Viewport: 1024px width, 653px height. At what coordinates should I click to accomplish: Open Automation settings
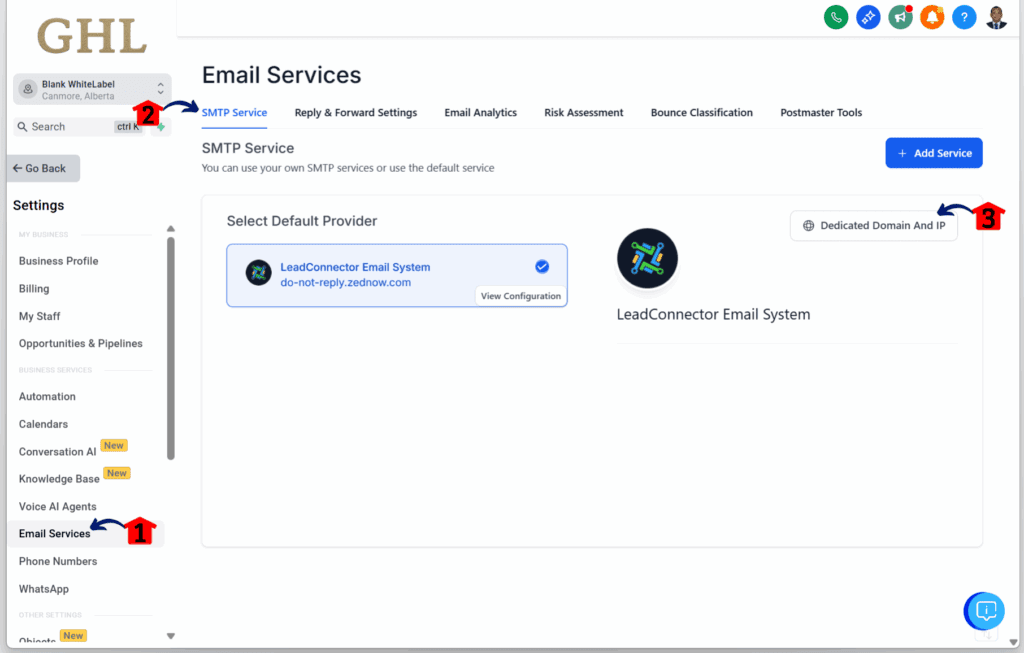47,396
